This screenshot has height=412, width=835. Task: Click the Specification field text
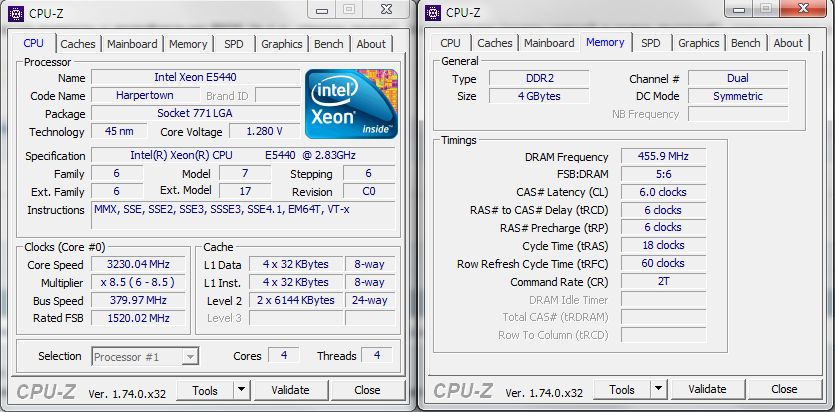click(x=243, y=155)
